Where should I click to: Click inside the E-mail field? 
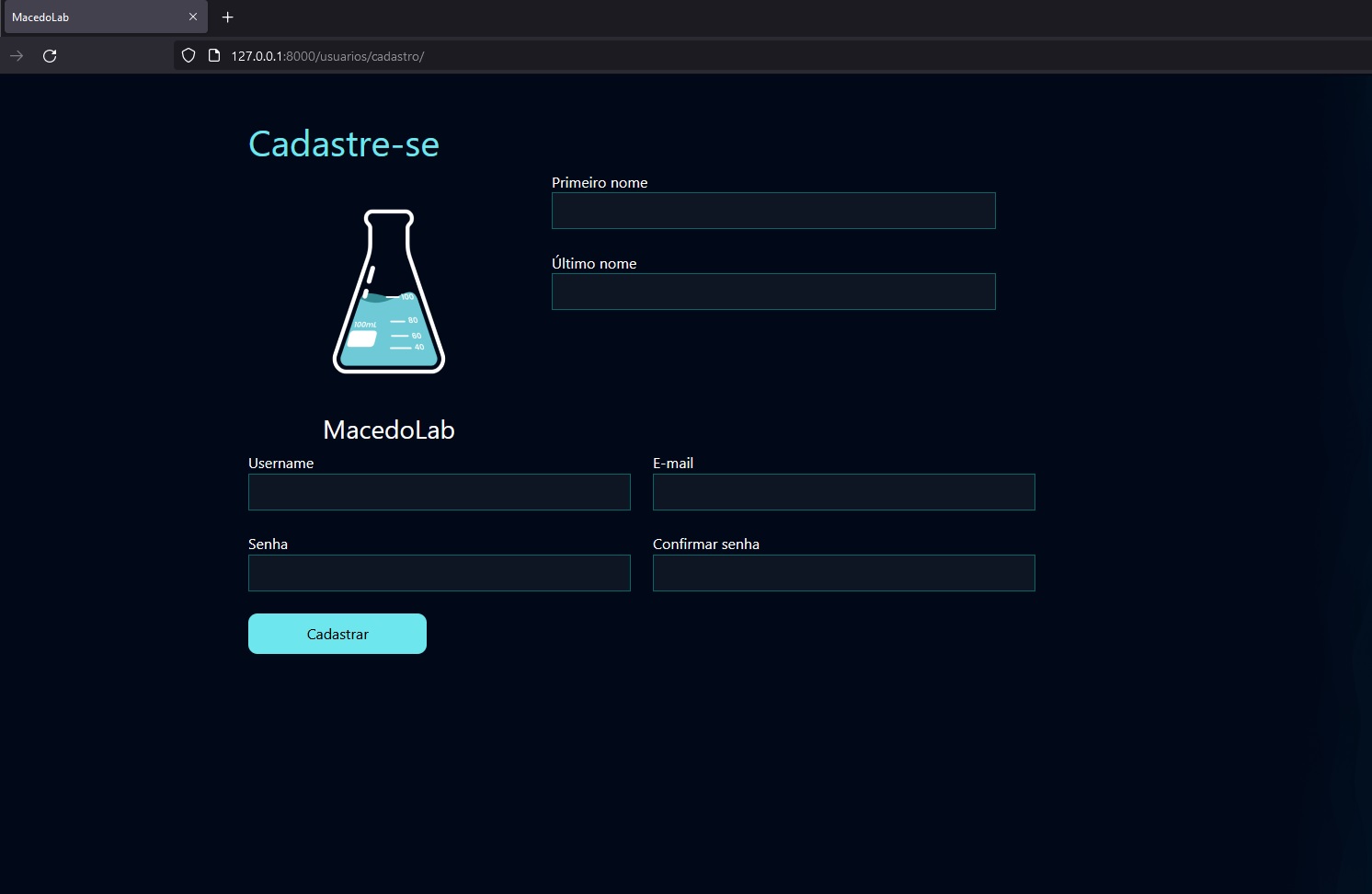[x=842, y=492]
